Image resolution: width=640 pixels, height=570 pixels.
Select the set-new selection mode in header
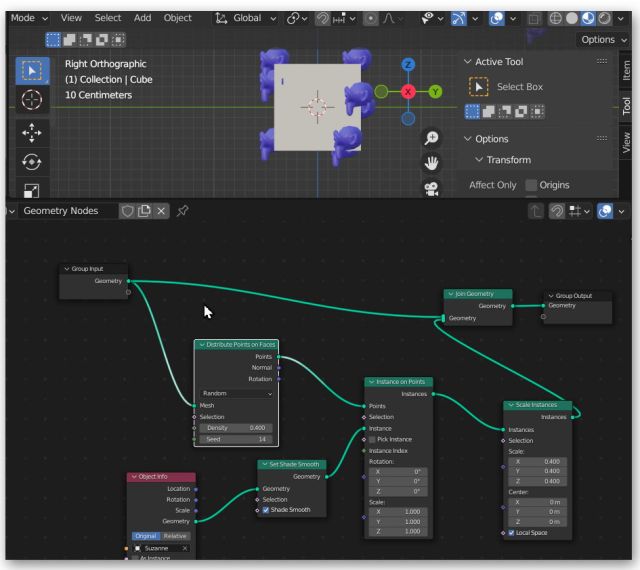(x=53, y=40)
